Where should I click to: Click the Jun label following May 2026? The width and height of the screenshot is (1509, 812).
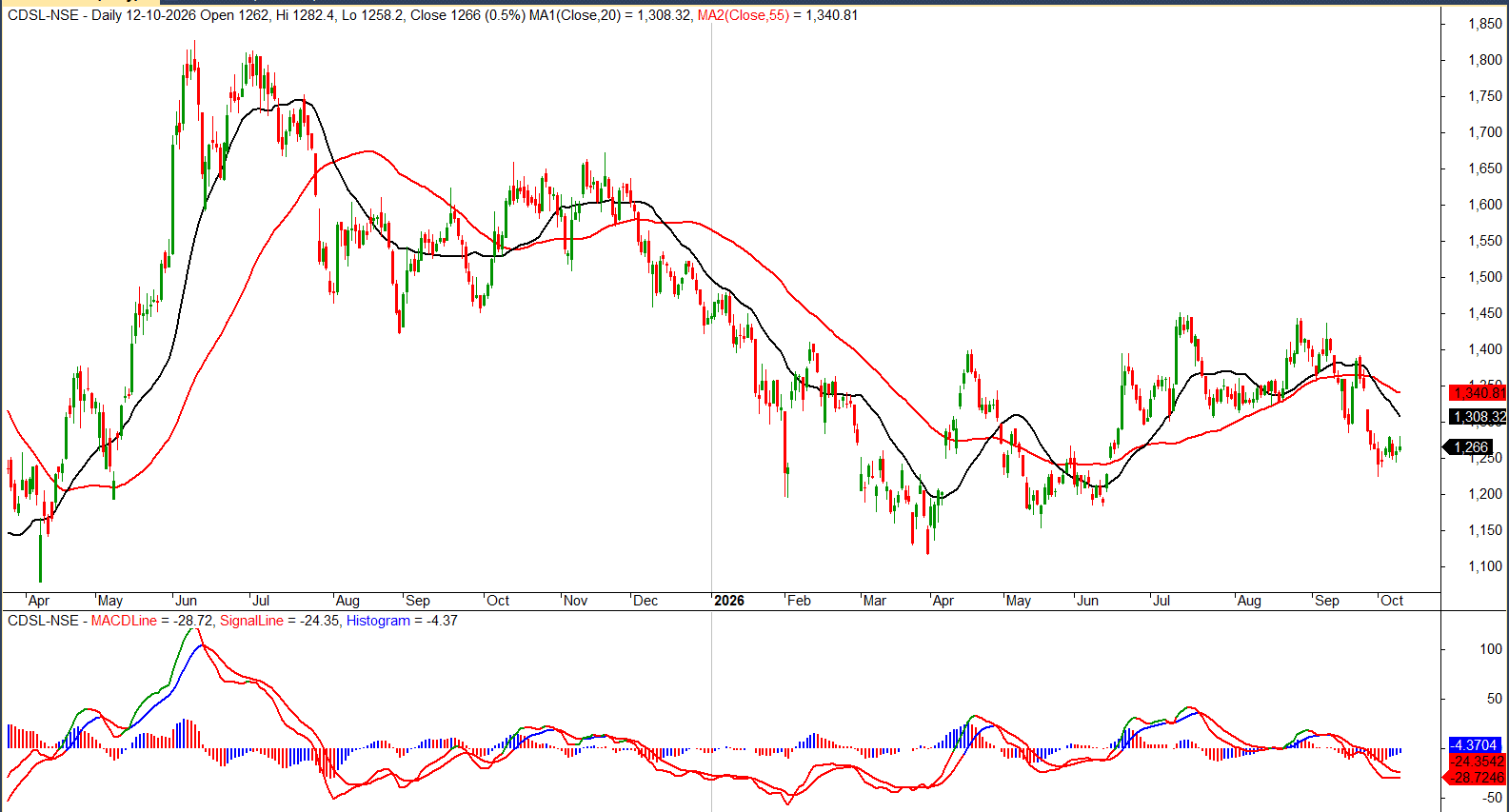[1087, 601]
